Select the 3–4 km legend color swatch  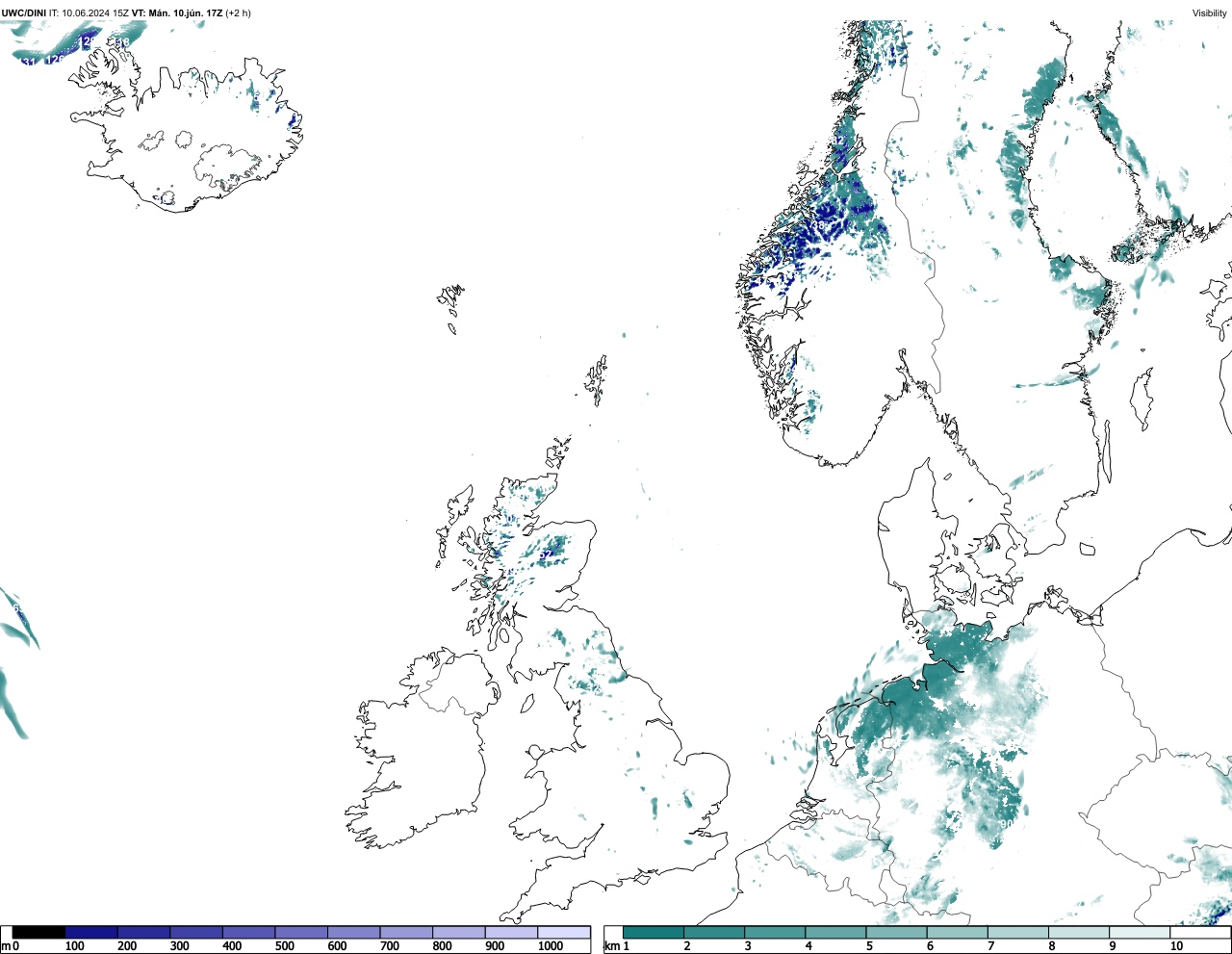pyautogui.click(x=775, y=932)
